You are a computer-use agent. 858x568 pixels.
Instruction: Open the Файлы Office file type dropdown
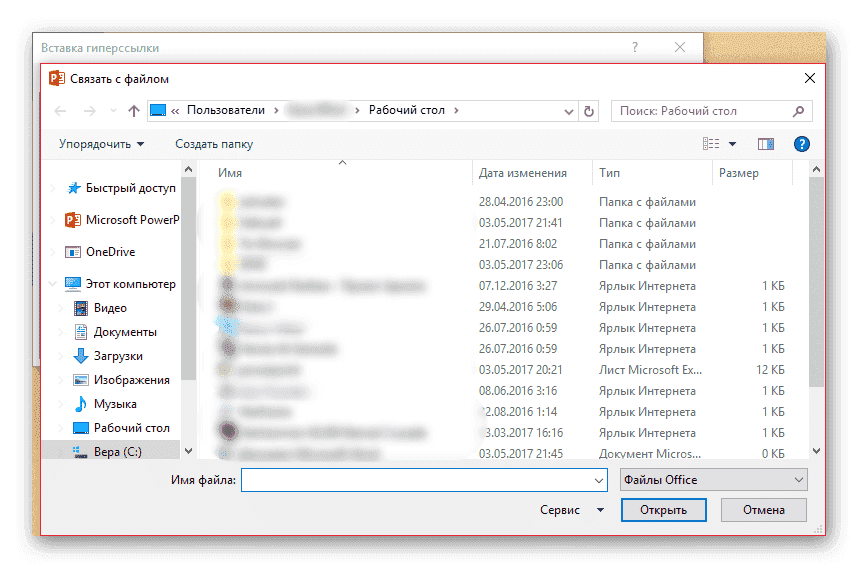713,480
